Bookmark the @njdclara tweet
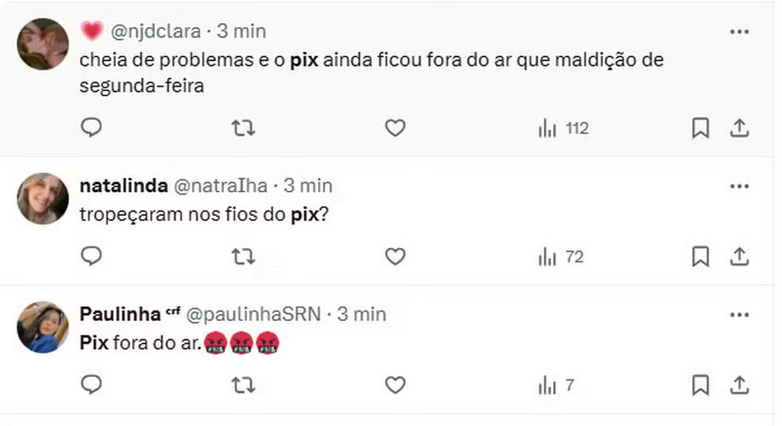The image size is (782, 426). point(701,127)
